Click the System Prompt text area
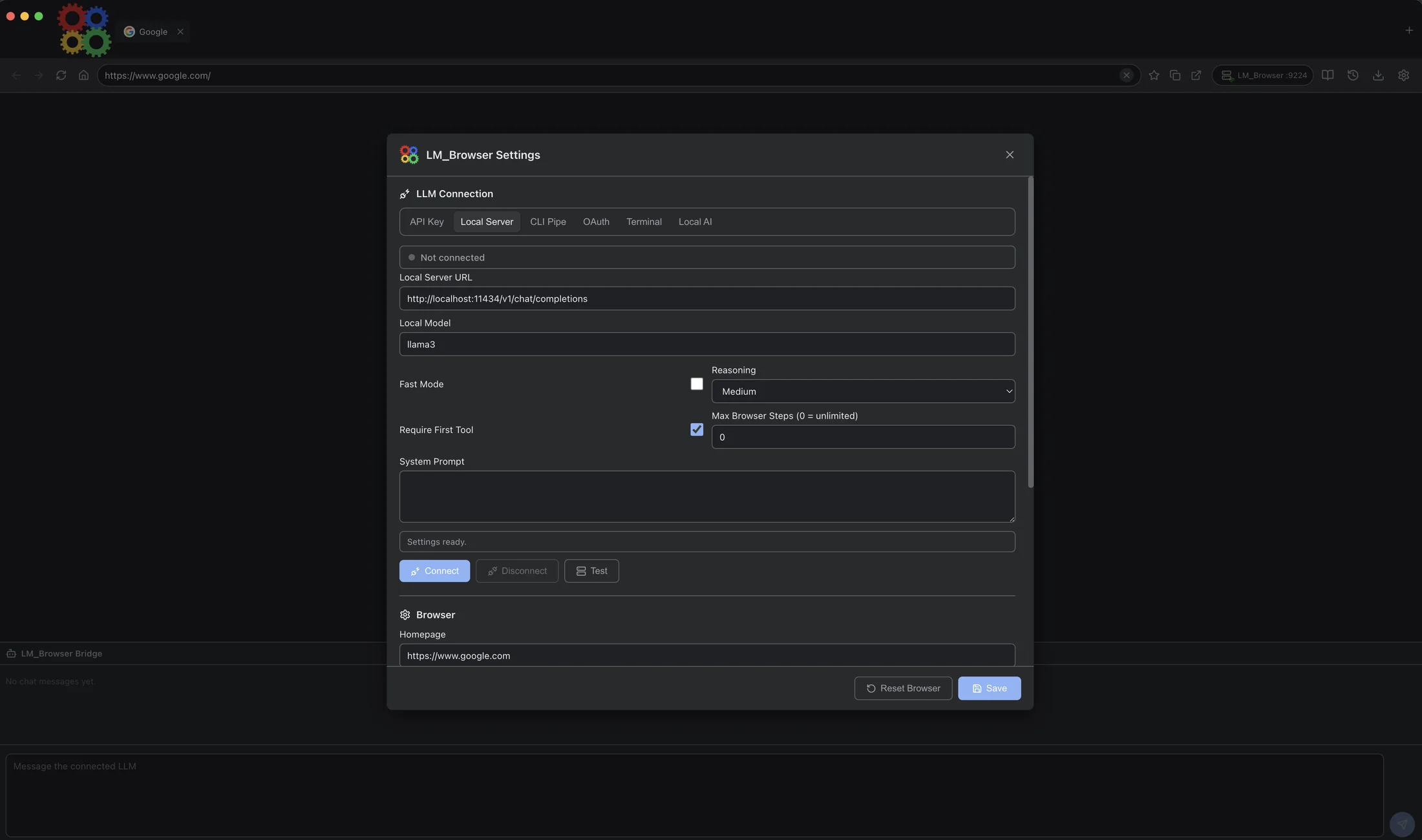 click(707, 497)
